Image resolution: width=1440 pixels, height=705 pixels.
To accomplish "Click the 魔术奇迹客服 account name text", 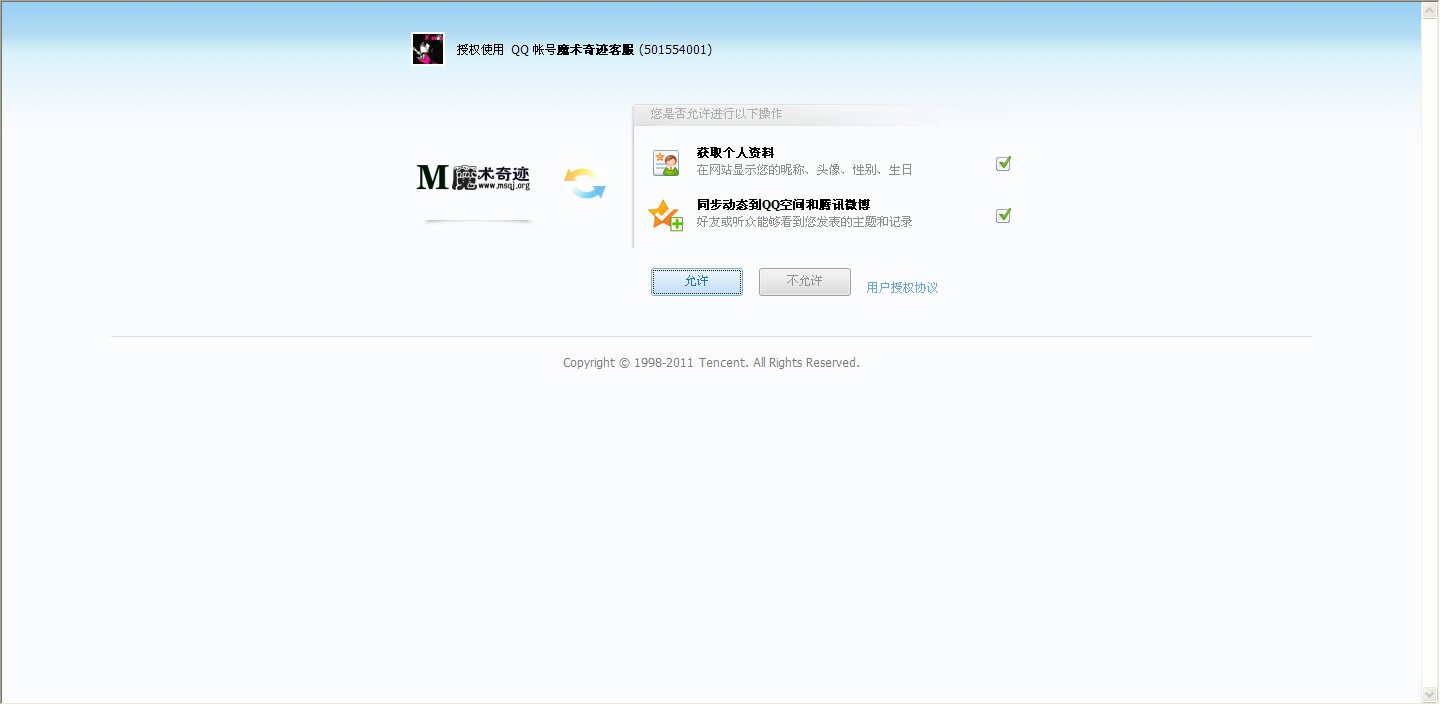I will coord(595,50).
